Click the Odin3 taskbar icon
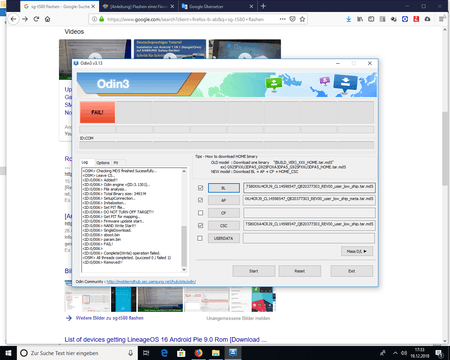Viewport: 450px width, 360px height. coord(233,353)
